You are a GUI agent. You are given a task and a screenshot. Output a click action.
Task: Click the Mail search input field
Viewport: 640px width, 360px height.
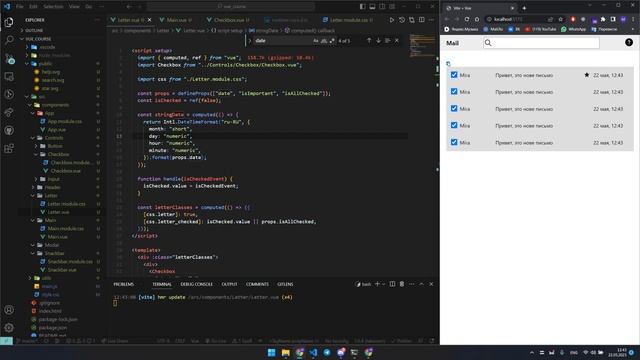click(541, 42)
